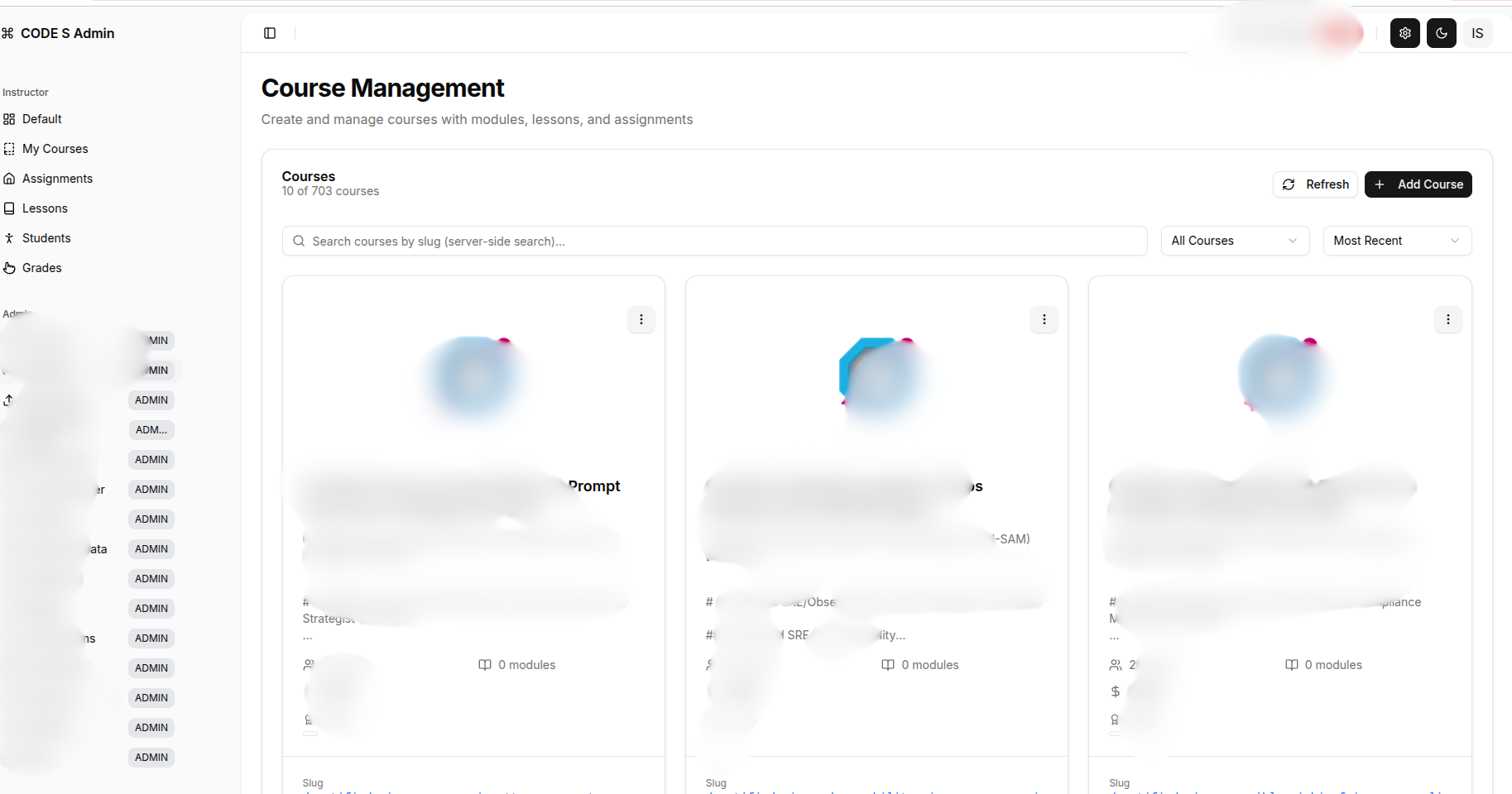
Task: Open first course card options menu
Action: pyautogui.click(x=641, y=319)
